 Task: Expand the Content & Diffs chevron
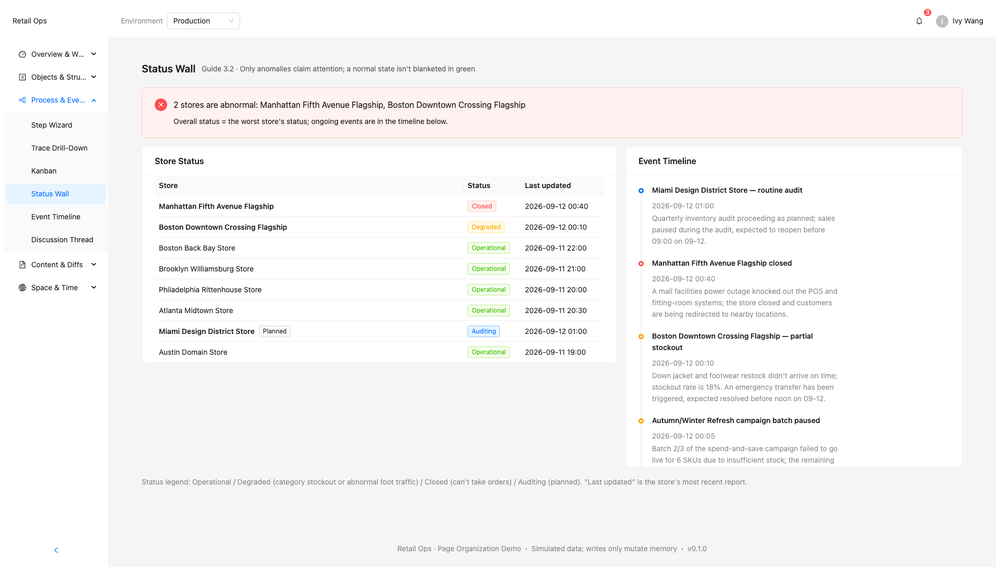pyautogui.click(x=94, y=265)
